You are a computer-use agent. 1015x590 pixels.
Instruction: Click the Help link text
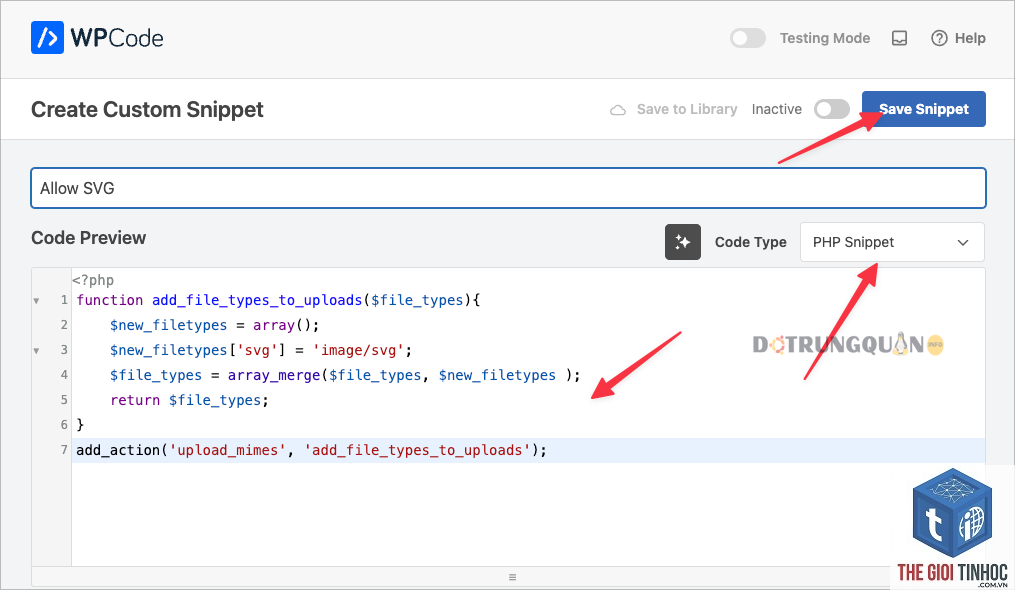click(970, 38)
